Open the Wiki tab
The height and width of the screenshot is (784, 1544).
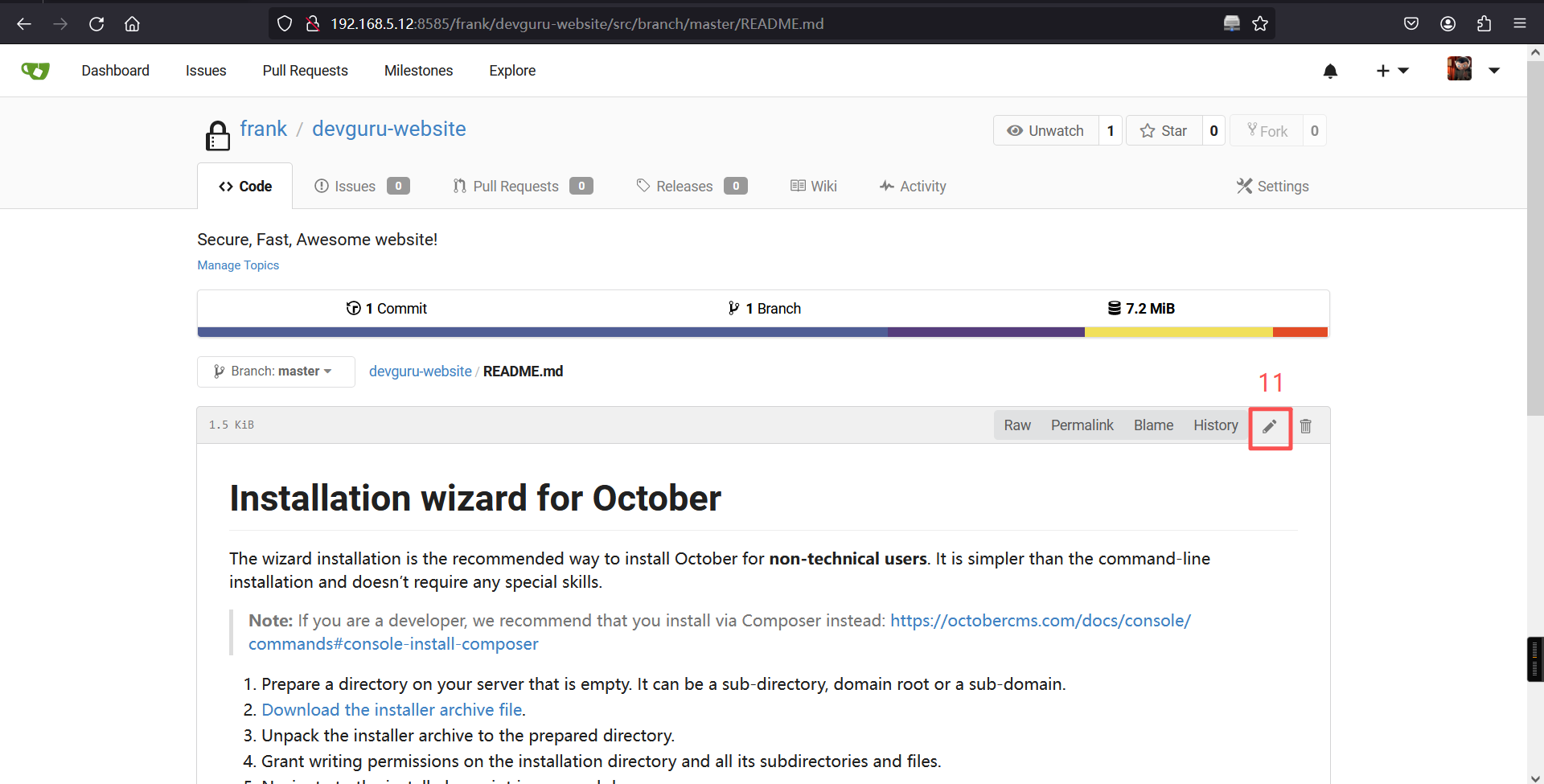tap(814, 187)
